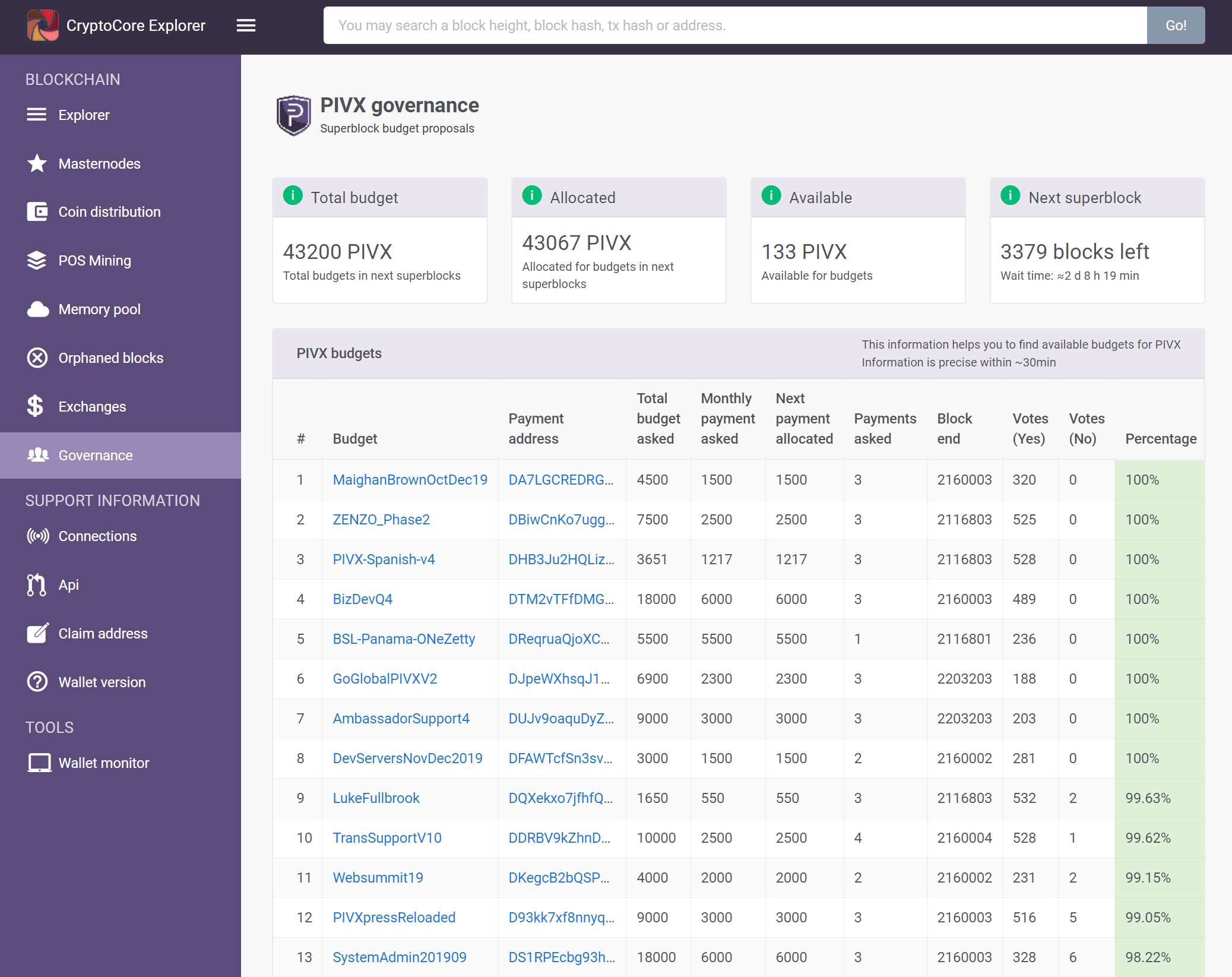The width and height of the screenshot is (1232, 977).
Task: Select the Governance sidebar item
Action: pos(121,456)
